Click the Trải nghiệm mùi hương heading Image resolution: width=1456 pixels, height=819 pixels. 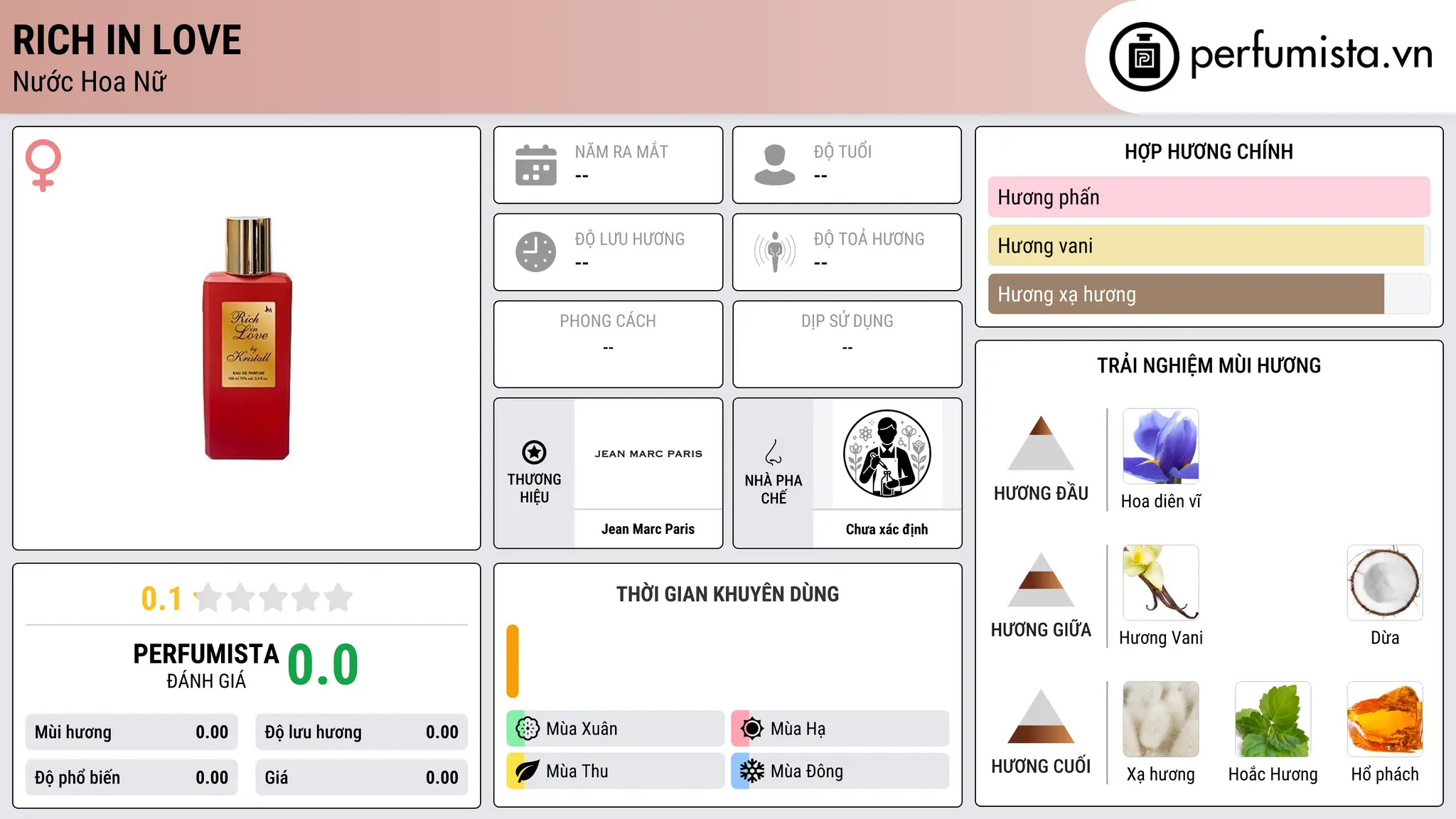[x=1209, y=365]
